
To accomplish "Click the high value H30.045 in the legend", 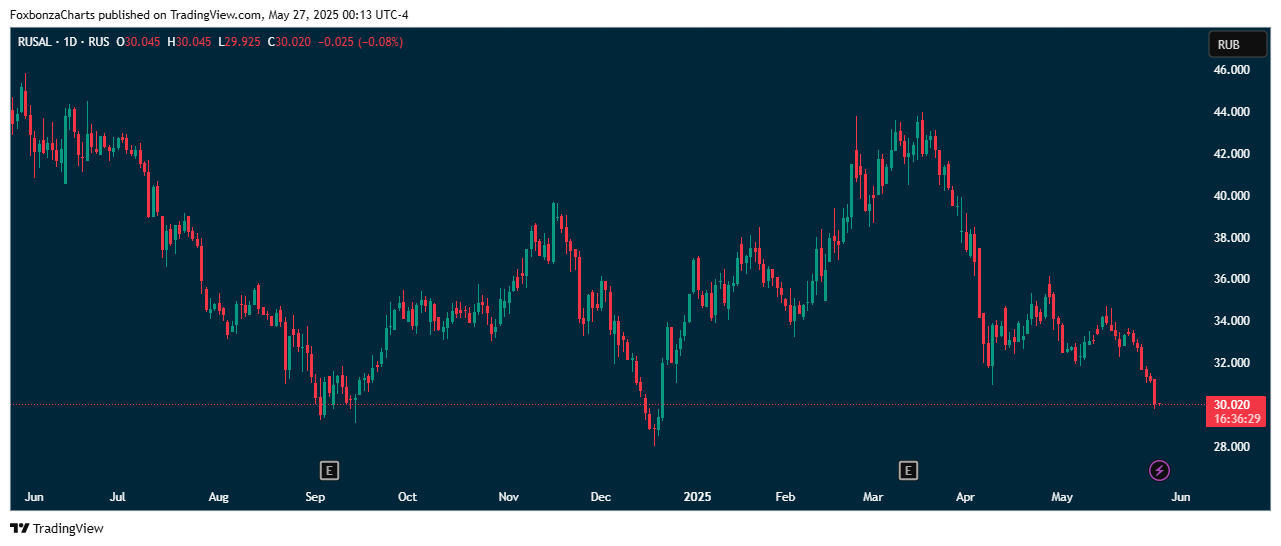I will tap(189, 43).
